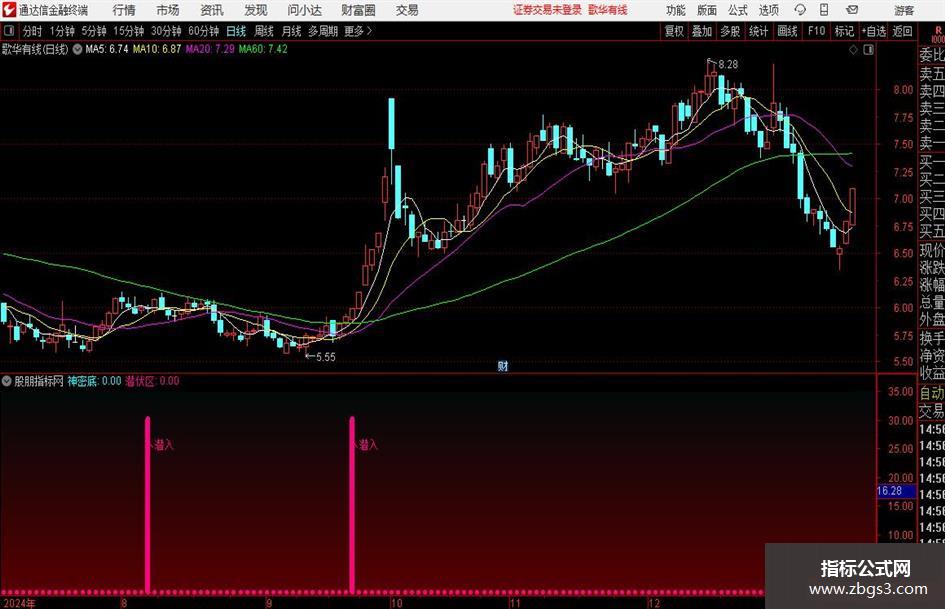Switch to the 5分钟 period tab

pyautogui.click(x=94, y=31)
